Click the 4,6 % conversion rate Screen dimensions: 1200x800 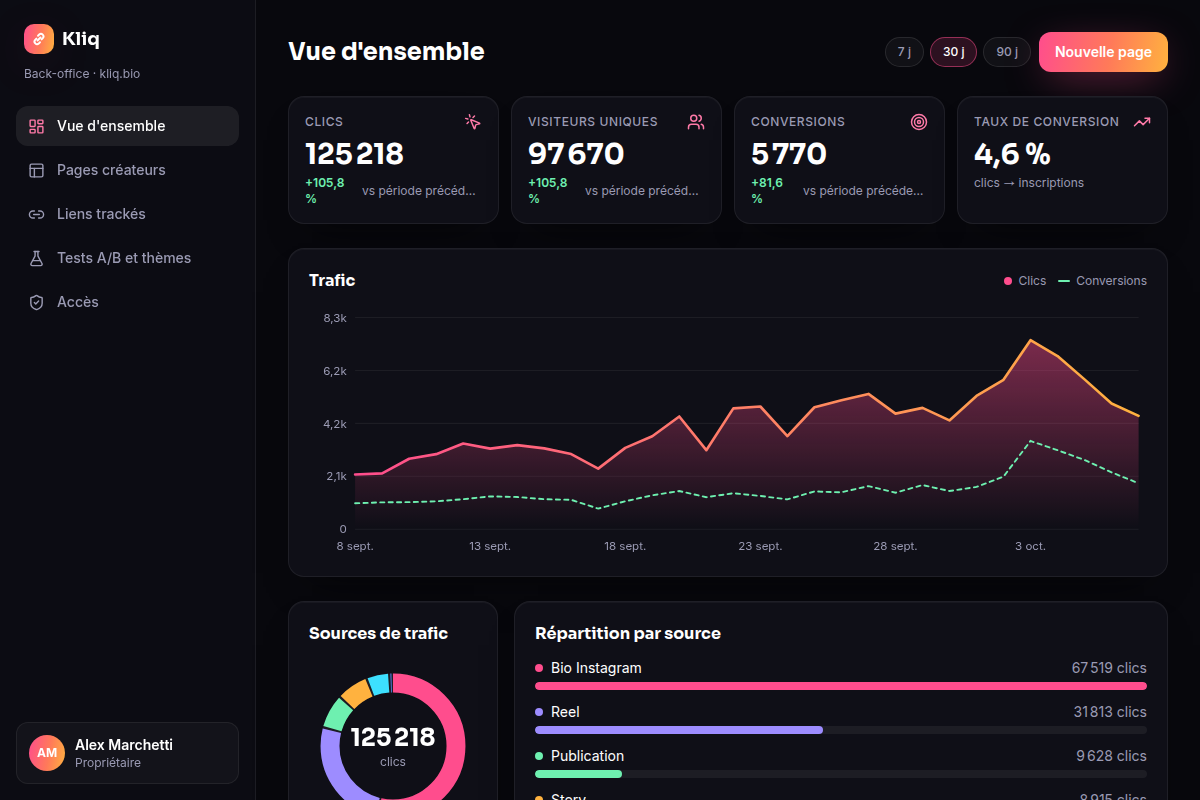tap(1012, 154)
